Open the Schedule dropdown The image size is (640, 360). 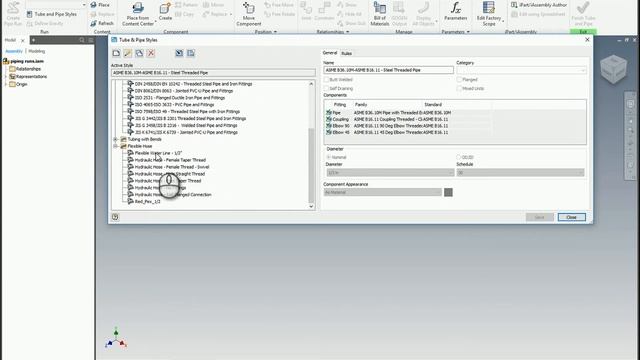pos(520,173)
